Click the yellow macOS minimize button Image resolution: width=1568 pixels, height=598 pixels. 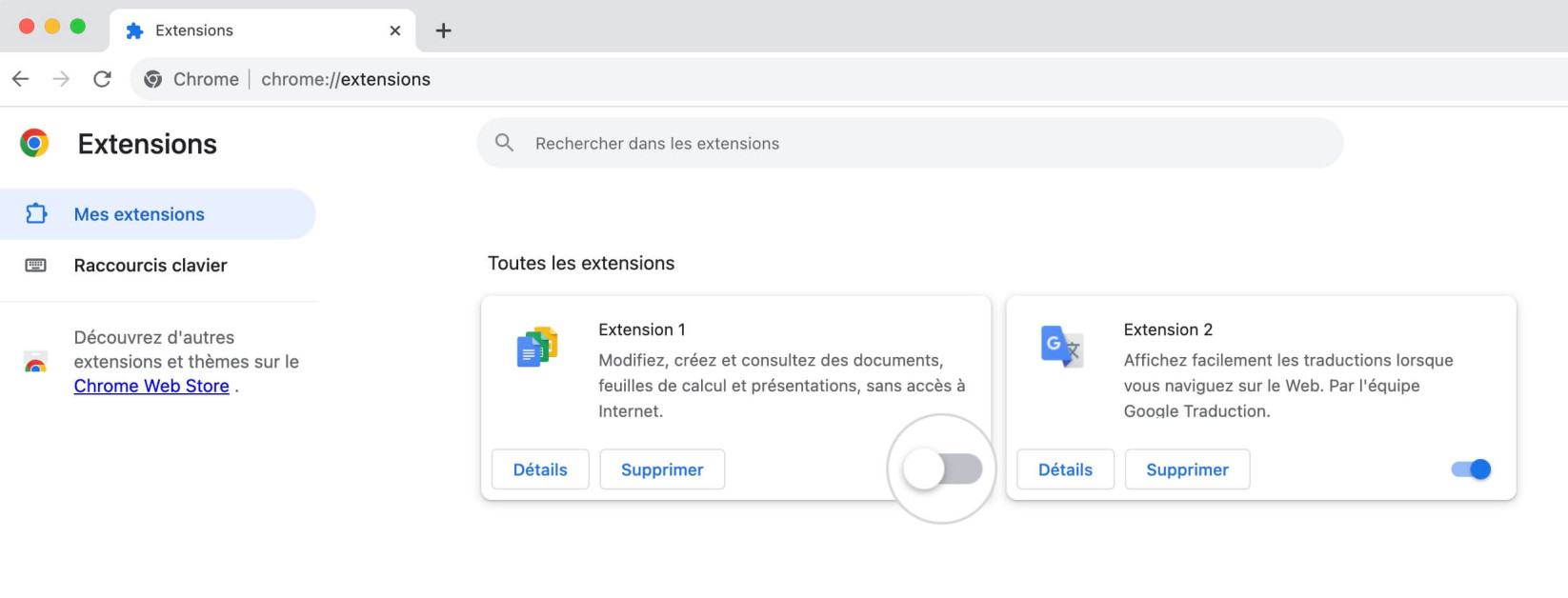(52, 27)
